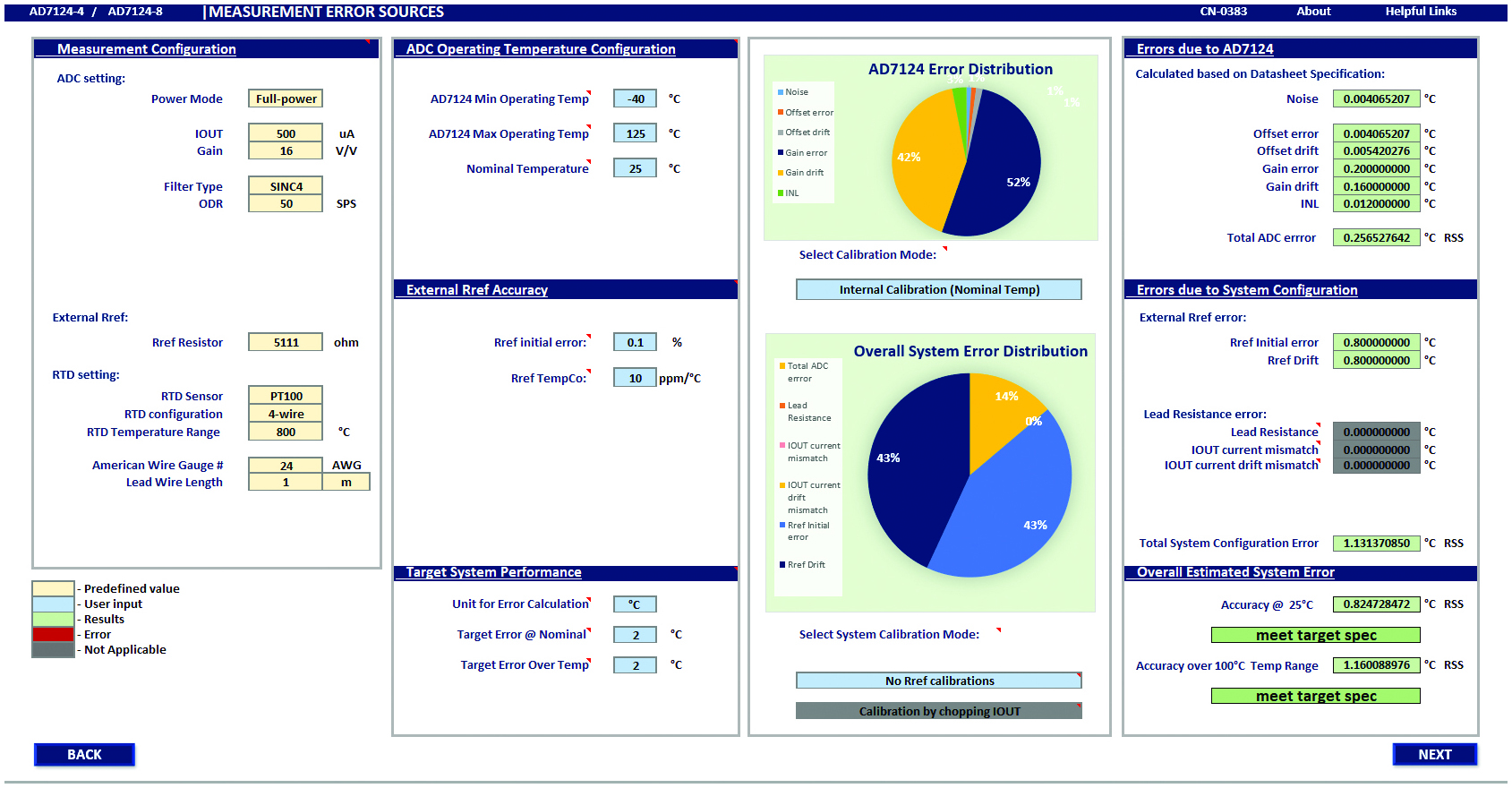Image resolution: width=1512 pixels, height=788 pixels.
Task: Open the Filter Type dropdown showing SINC4
Action: tap(286, 186)
